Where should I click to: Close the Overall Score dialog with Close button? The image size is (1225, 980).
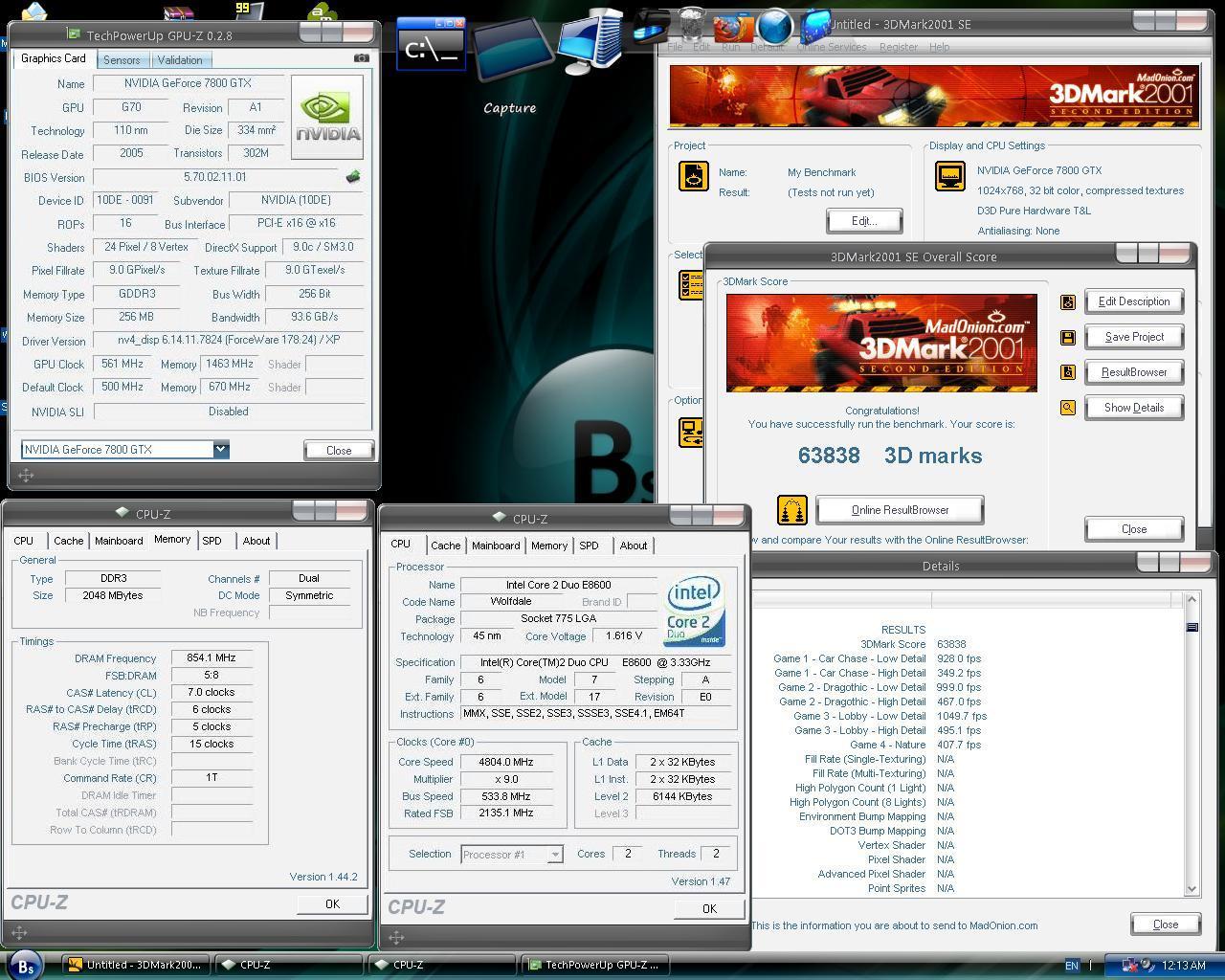(1134, 529)
